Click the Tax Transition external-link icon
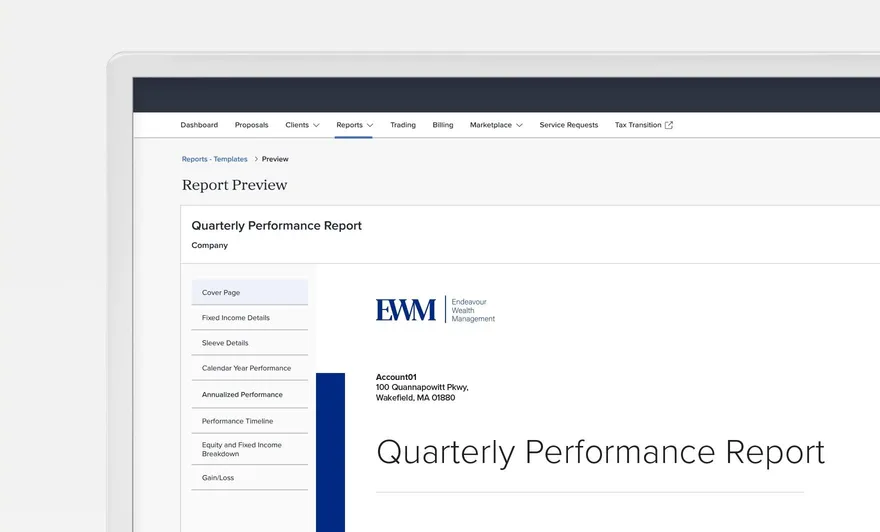 [x=668, y=125]
